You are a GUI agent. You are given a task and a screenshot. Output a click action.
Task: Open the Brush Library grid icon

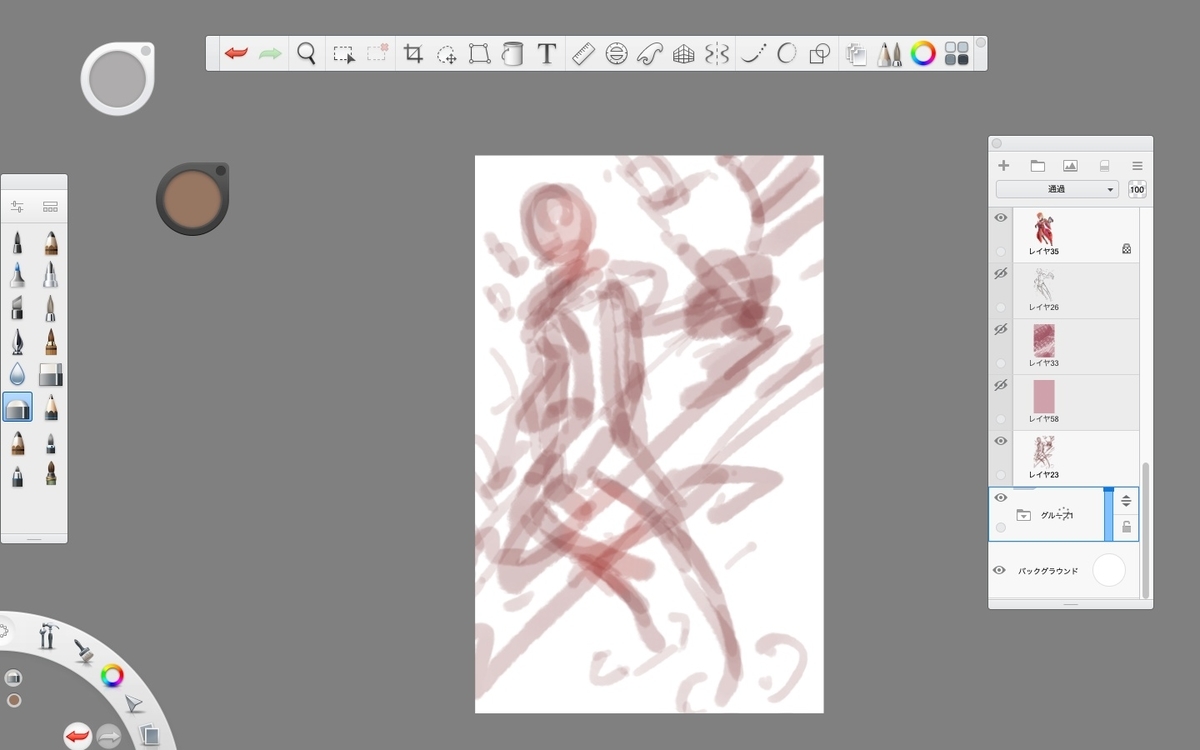point(957,54)
